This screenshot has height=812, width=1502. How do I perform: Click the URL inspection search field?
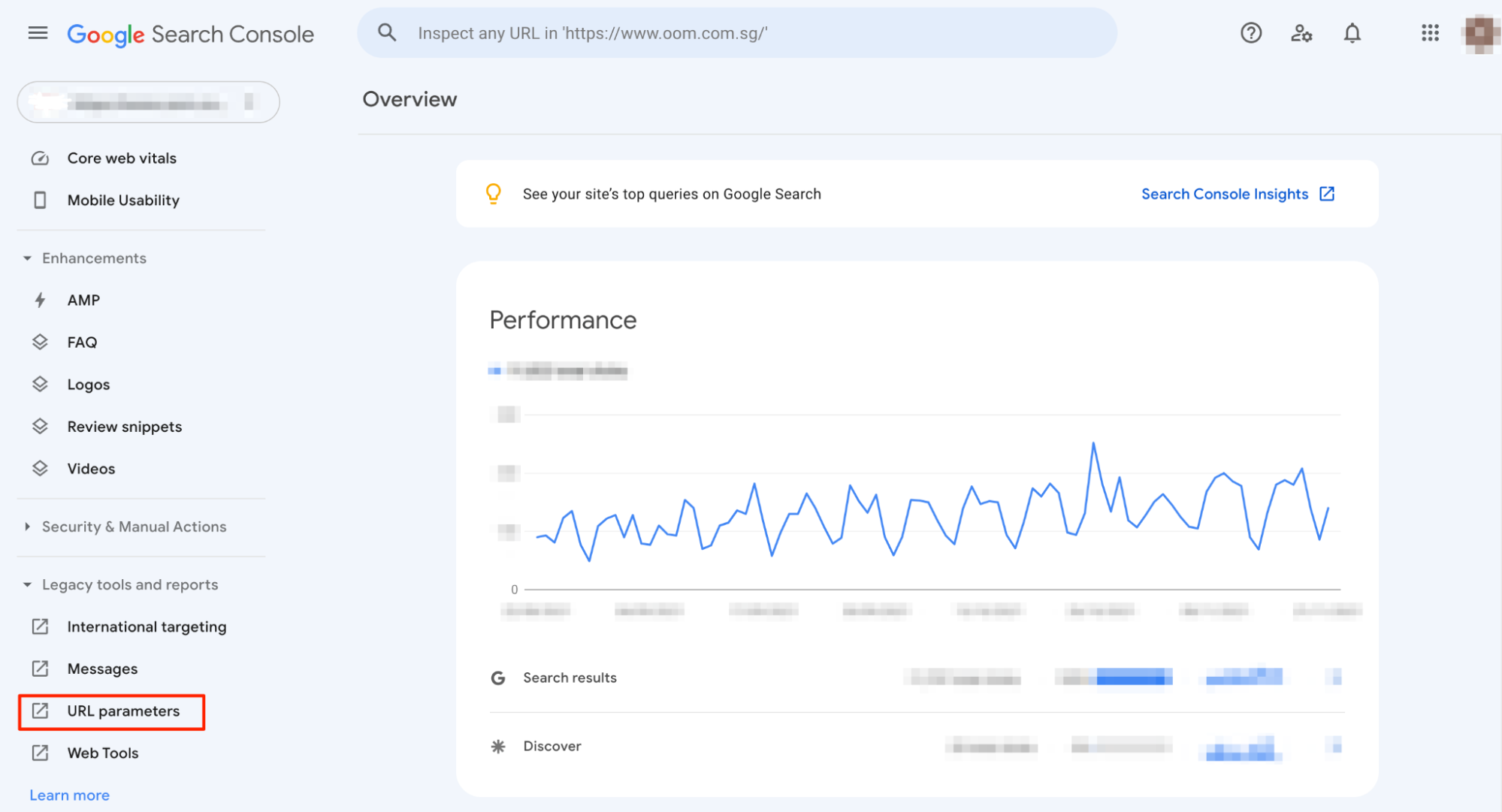737,33
